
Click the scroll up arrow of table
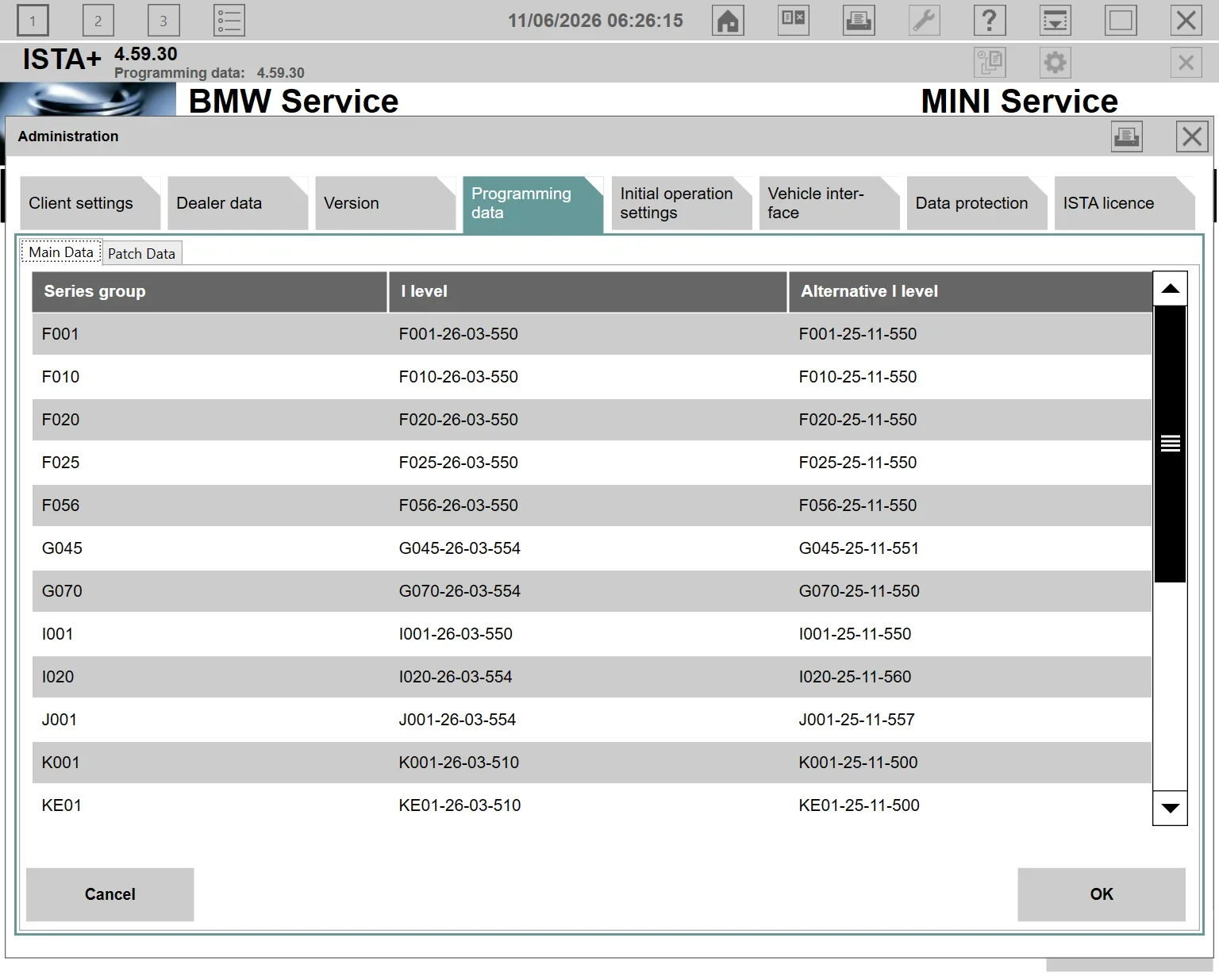click(1170, 289)
